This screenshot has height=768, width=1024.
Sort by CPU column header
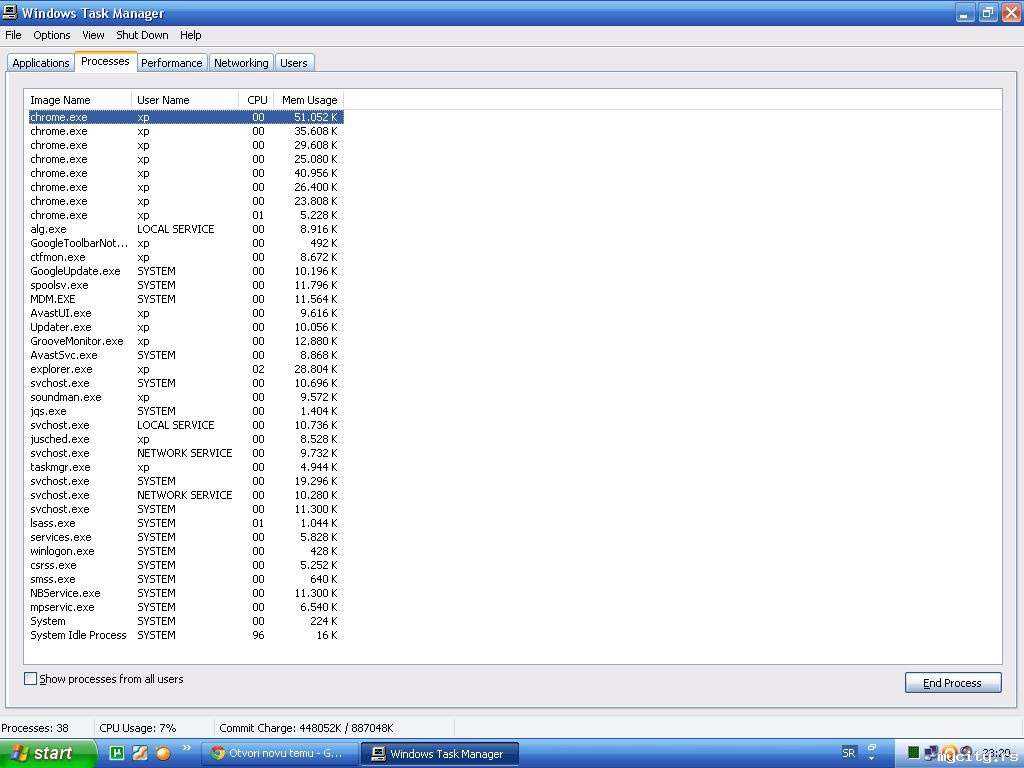tap(257, 100)
